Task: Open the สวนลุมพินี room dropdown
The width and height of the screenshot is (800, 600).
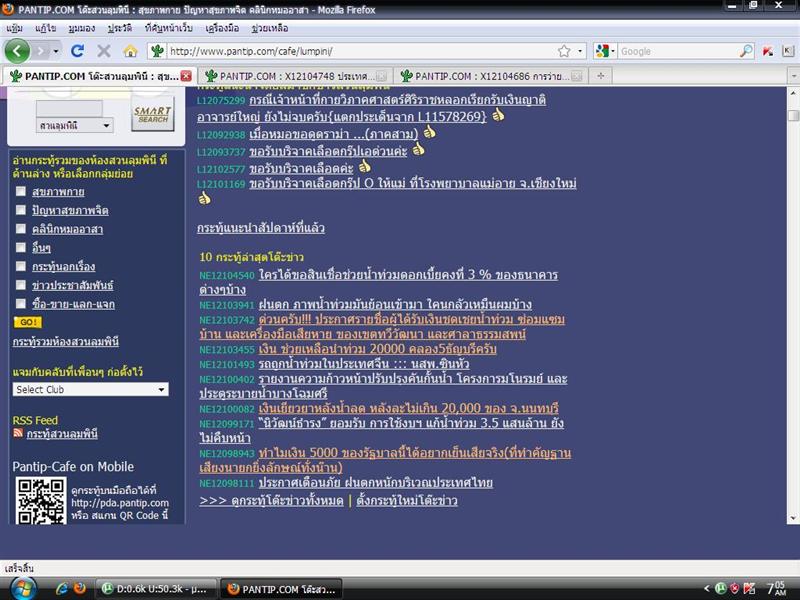Action: [x=74, y=126]
